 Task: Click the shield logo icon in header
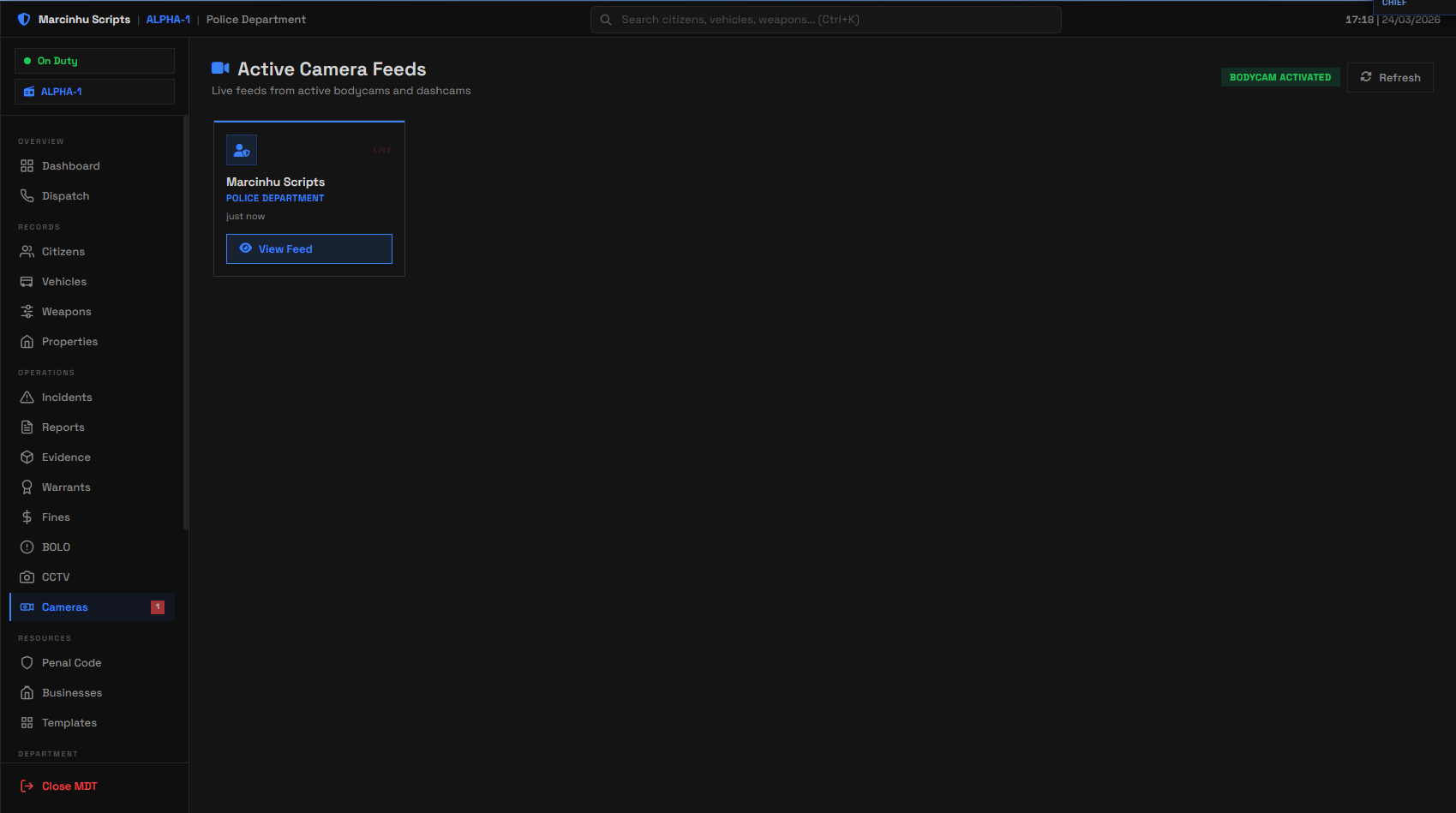pyautogui.click(x=24, y=20)
